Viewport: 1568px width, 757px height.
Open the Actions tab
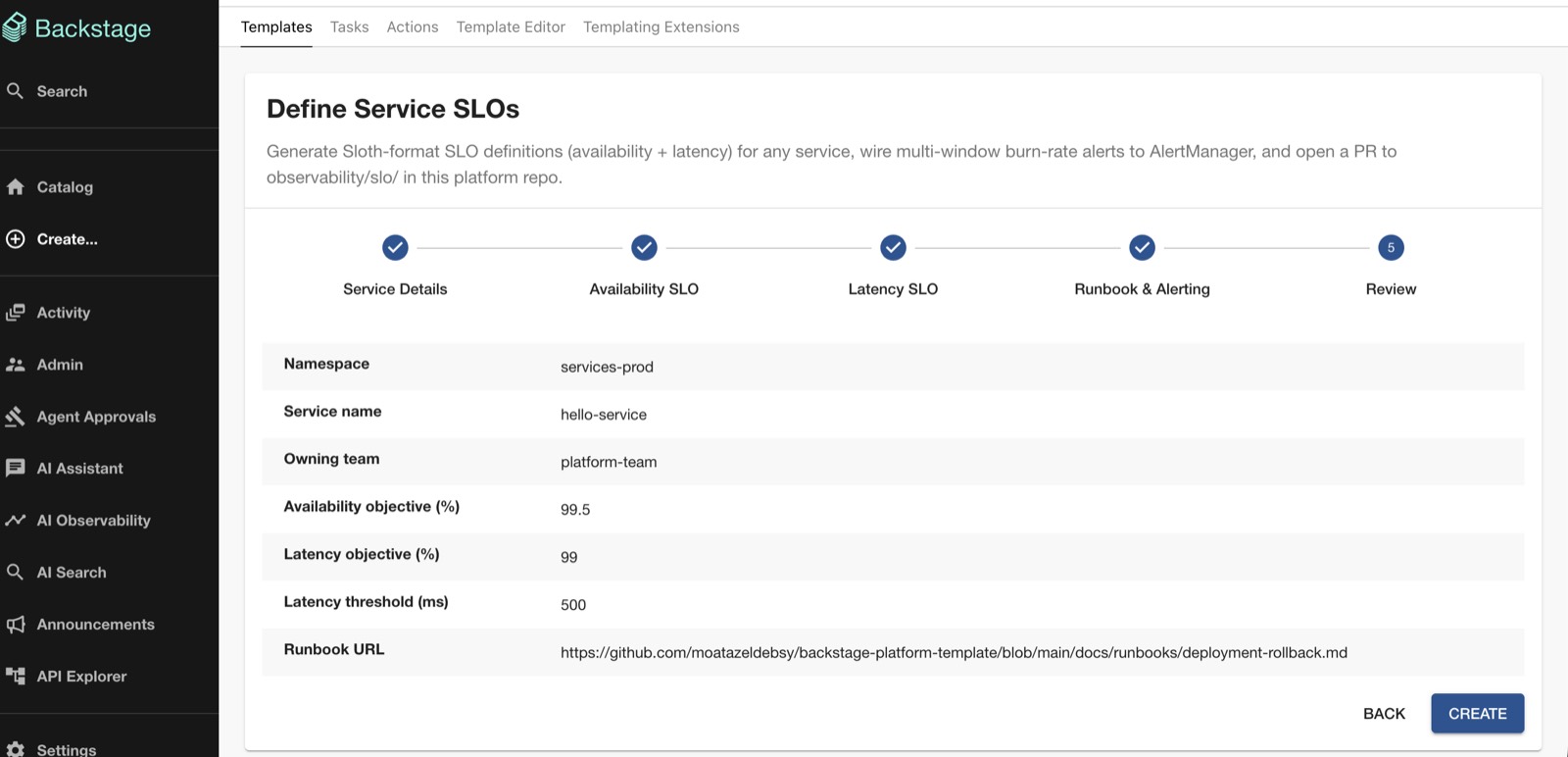click(x=413, y=26)
